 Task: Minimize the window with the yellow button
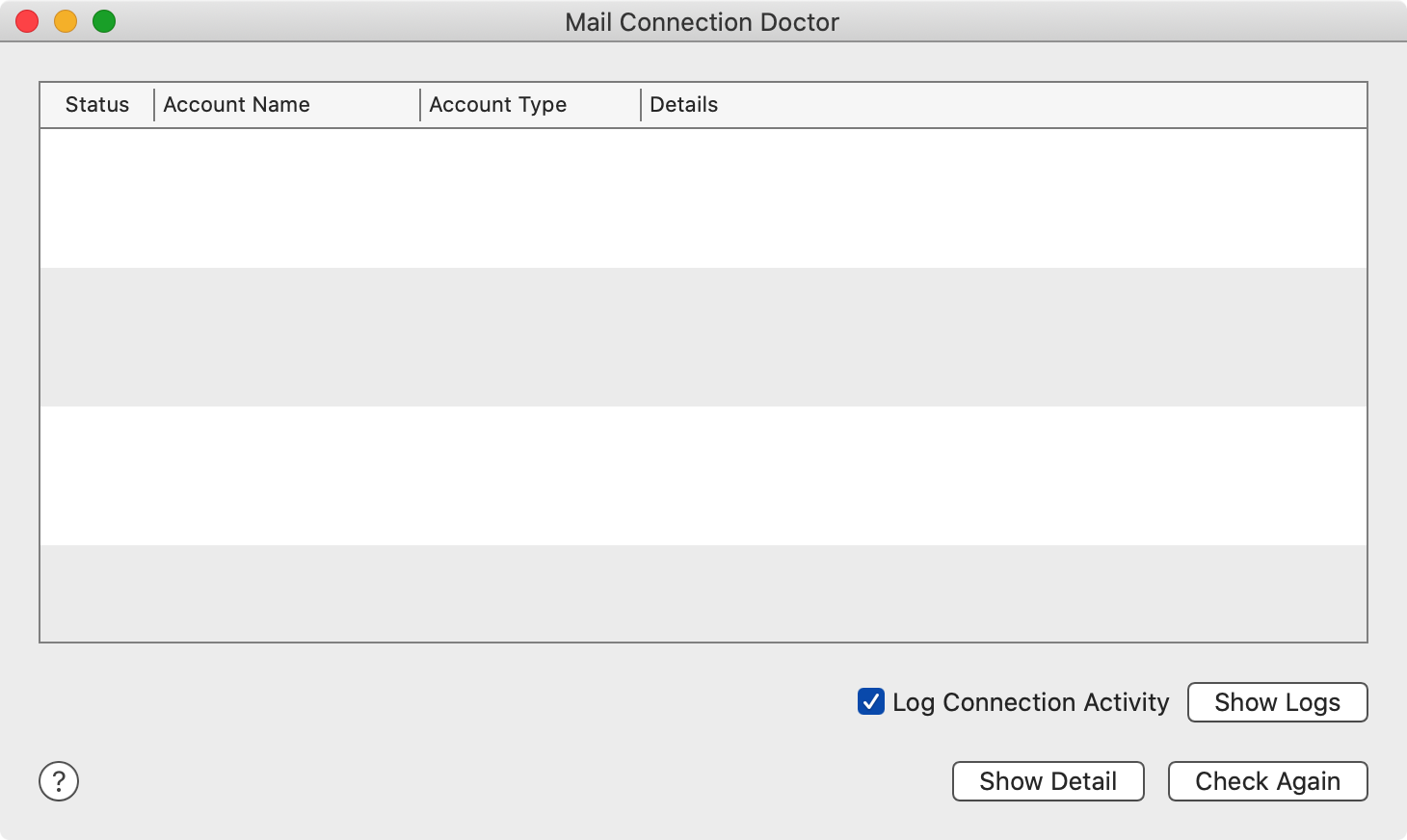[66, 21]
